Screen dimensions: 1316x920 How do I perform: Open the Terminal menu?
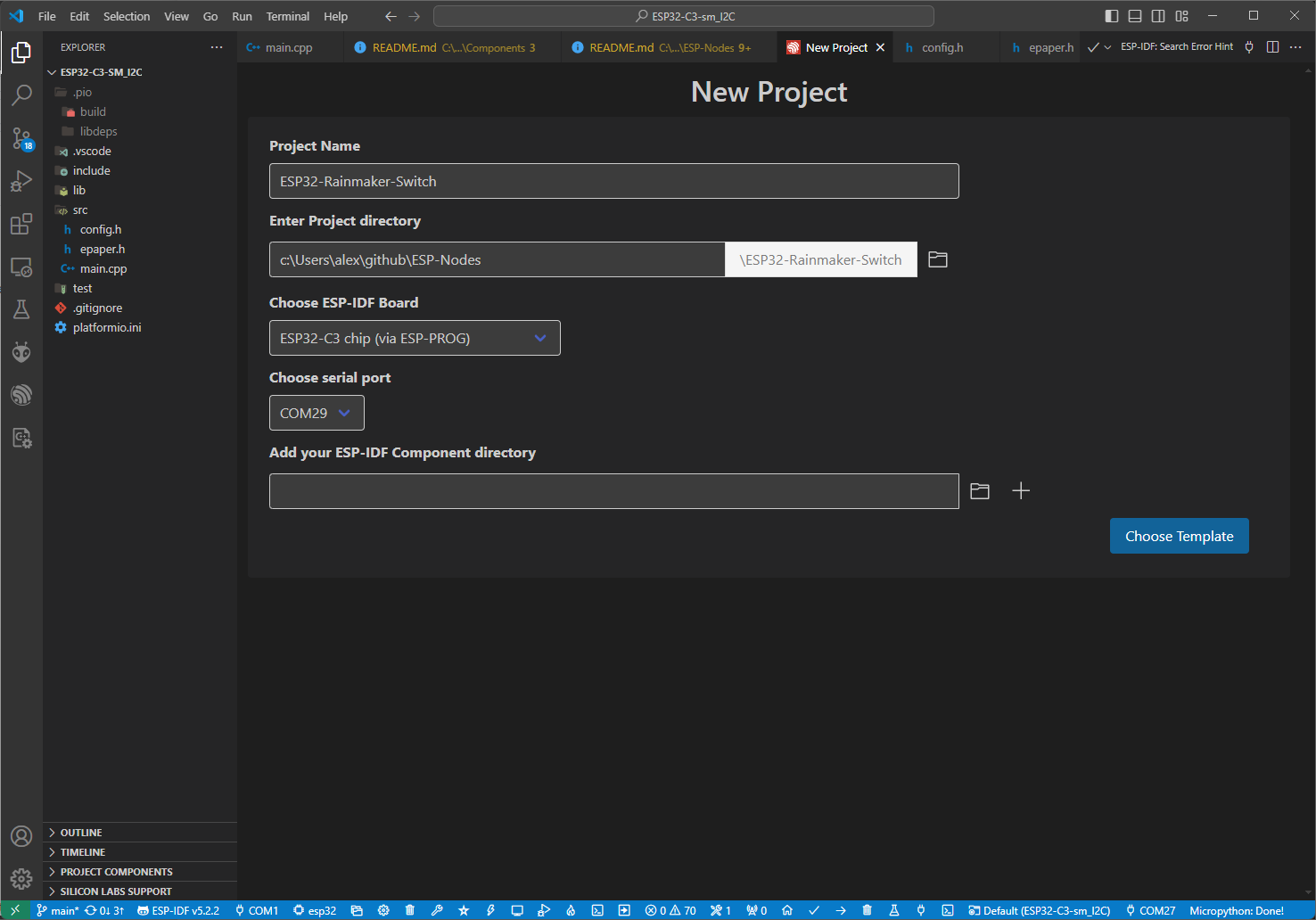point(288,16)
